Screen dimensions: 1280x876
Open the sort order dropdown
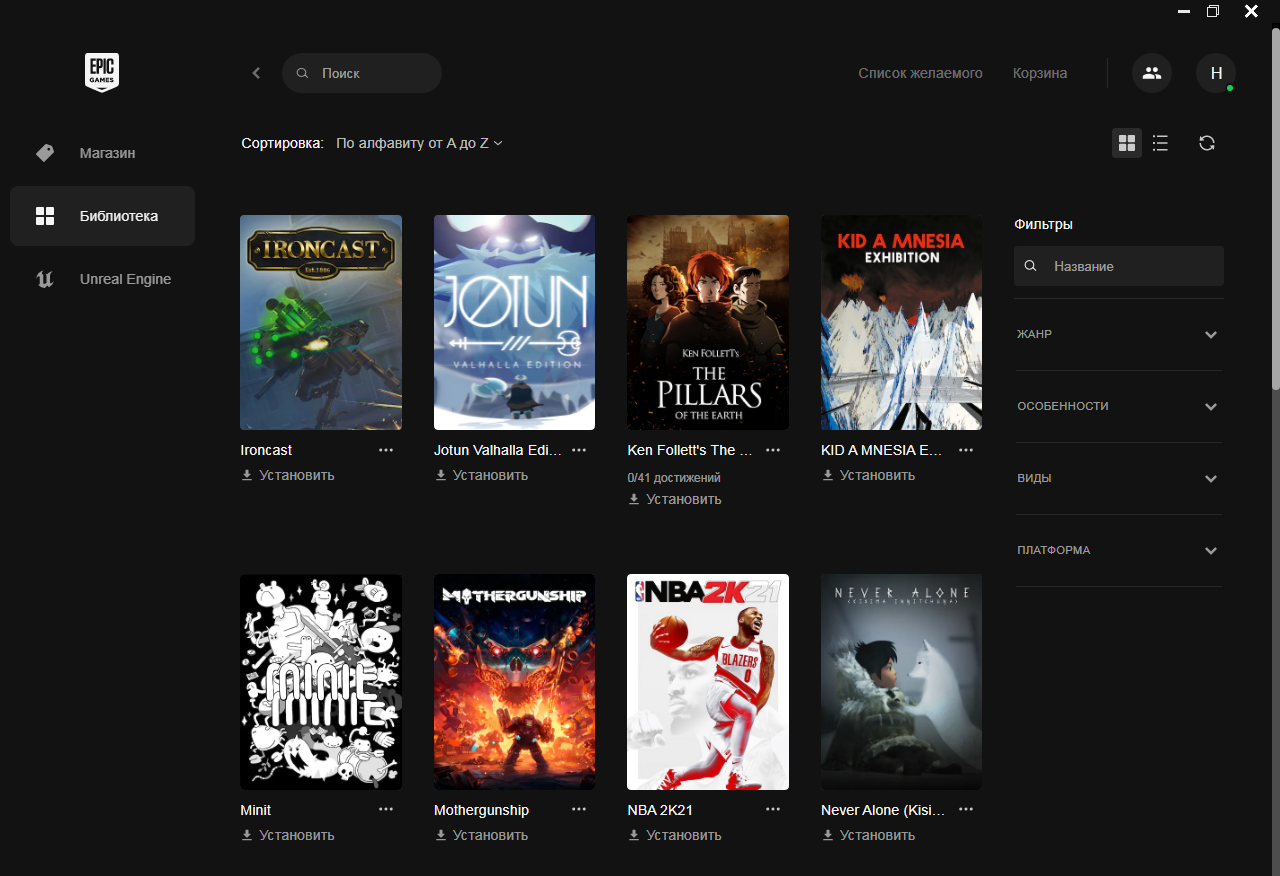point(419,143)
